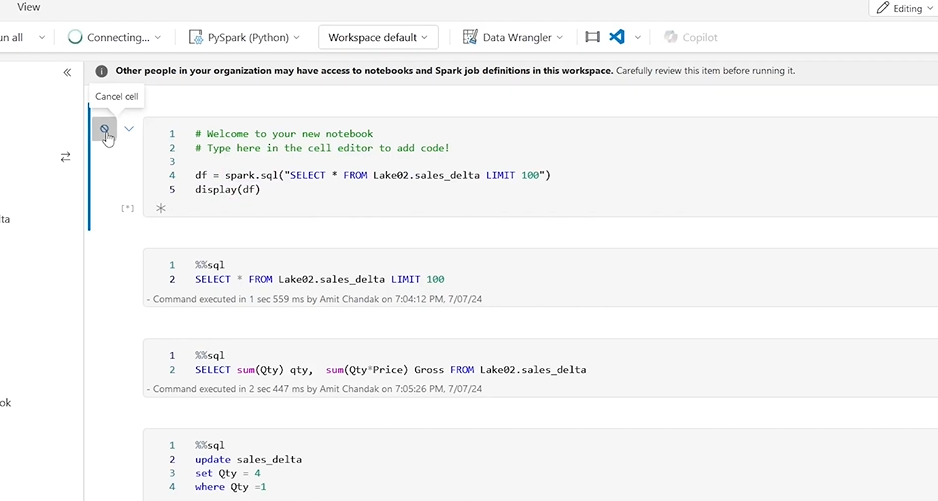
Task: Click the Data Wrangler icon
Action: [x=470, y=37]
